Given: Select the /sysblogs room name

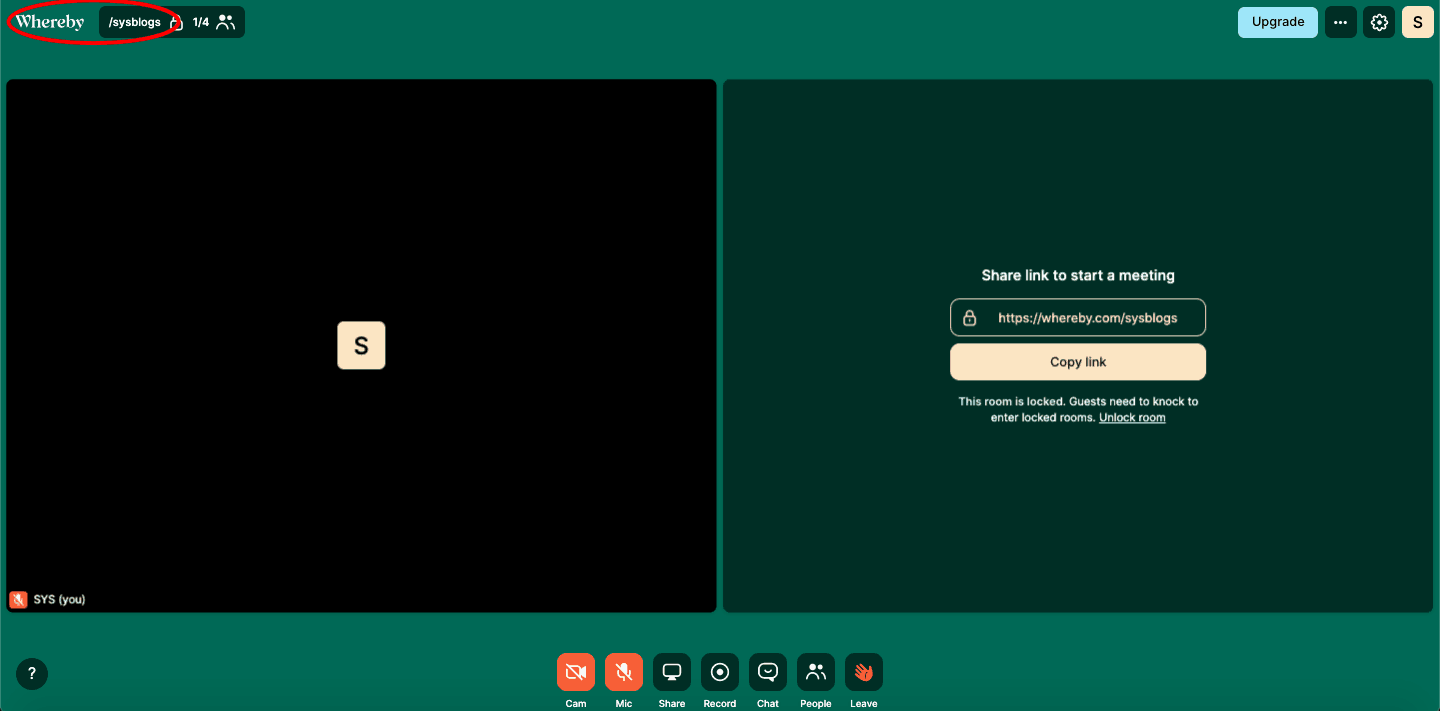Looking at the screenshot, I should coord(135,21).
